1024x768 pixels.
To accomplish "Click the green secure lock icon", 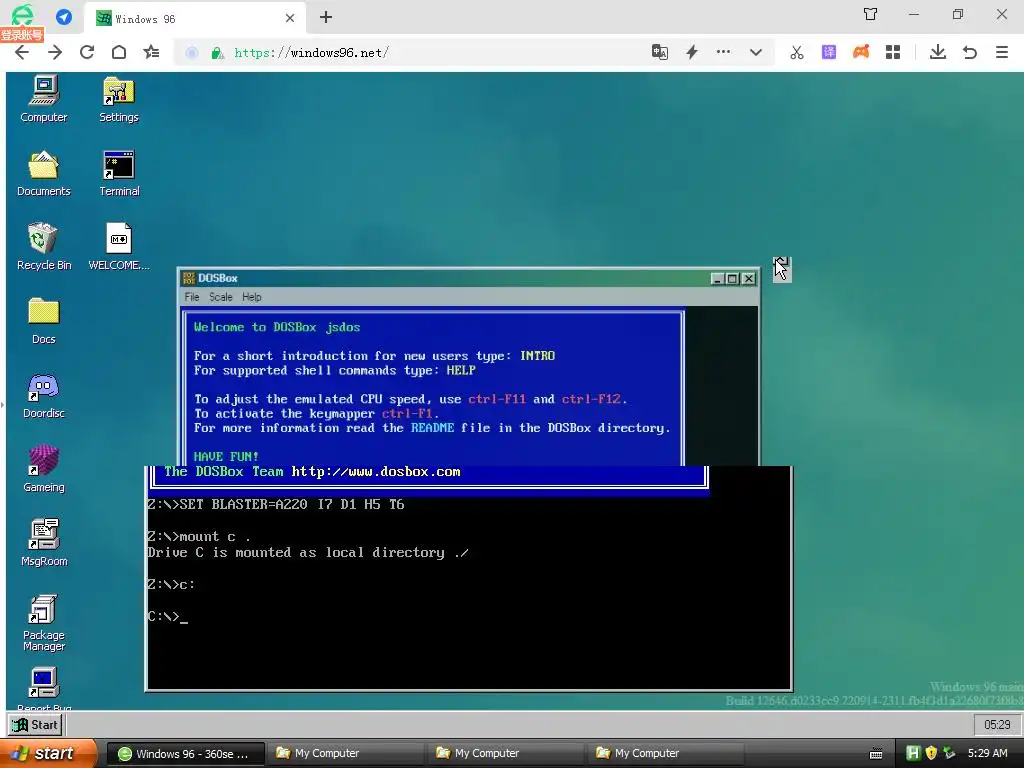I will (x=217, y=53).
